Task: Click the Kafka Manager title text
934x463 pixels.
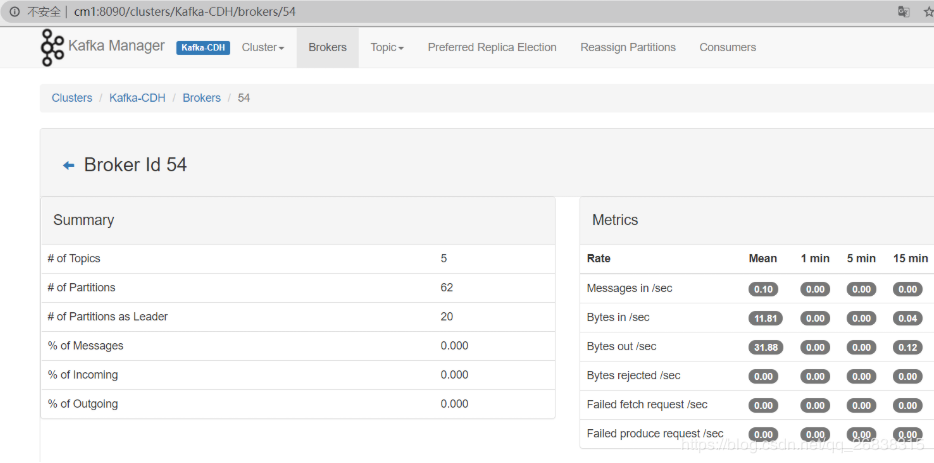Action: click(117, 46)
